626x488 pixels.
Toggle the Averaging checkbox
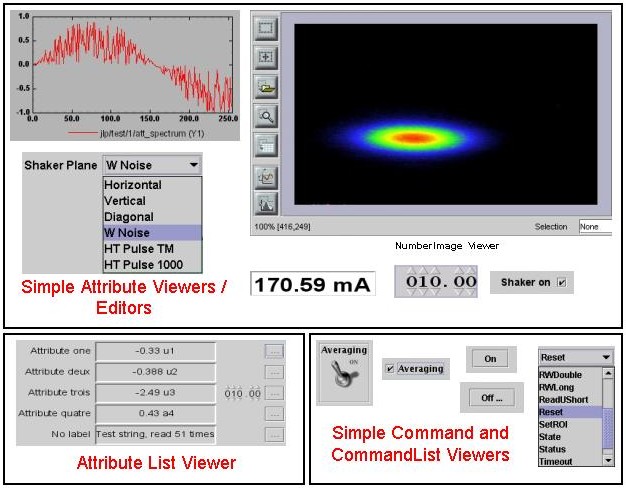coord(390,369)
